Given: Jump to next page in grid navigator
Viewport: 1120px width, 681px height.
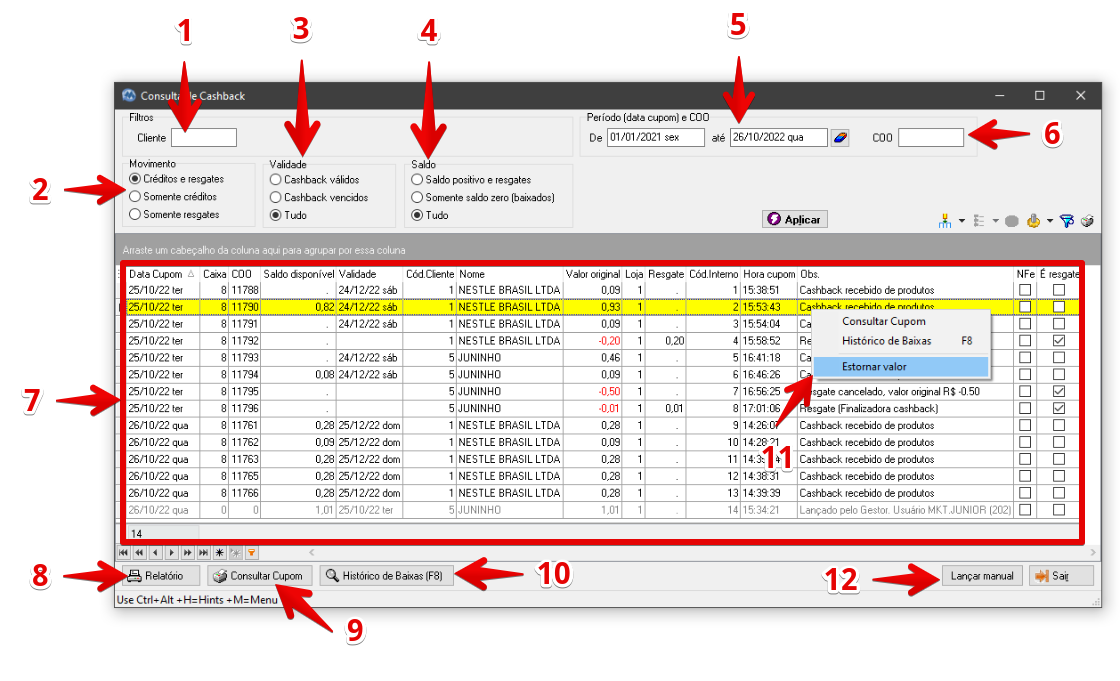Looking at the screenshot, I should pyautogui.click(x=188, y=552).
